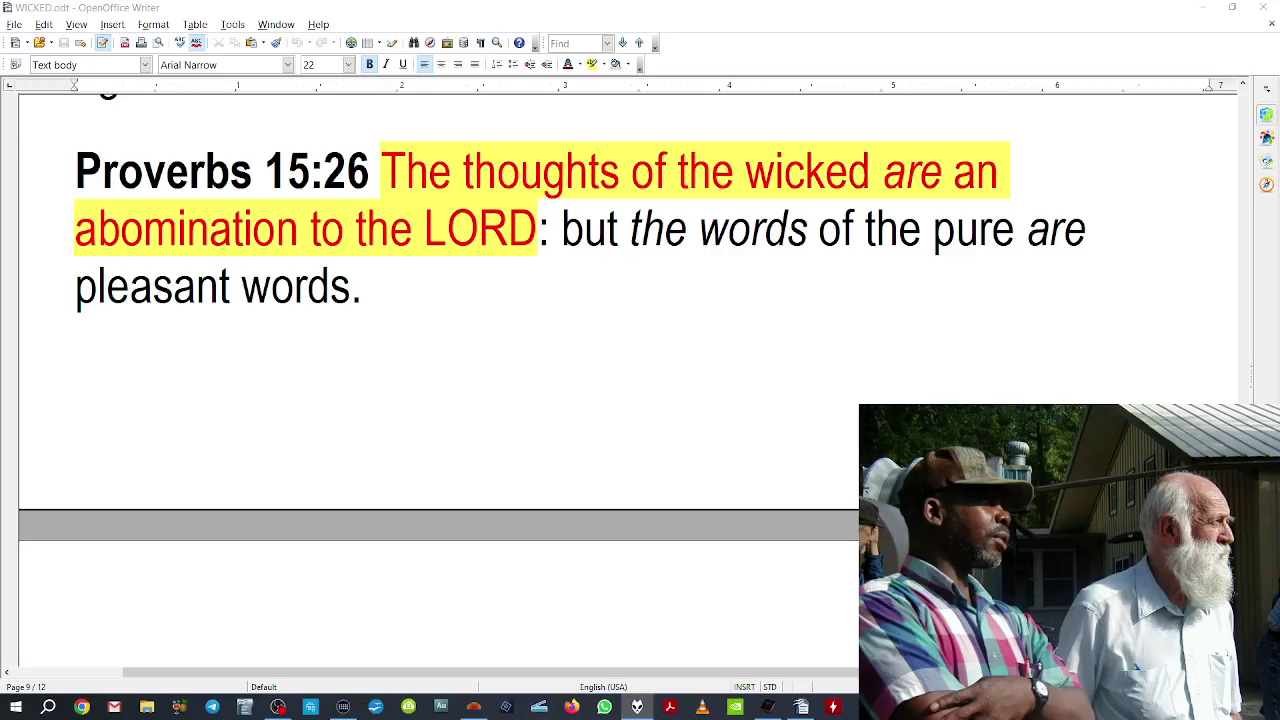This screenshot has height=720, width=1280.
Task: Click the Font Color swatch button
Action: [x=567, y=65]
